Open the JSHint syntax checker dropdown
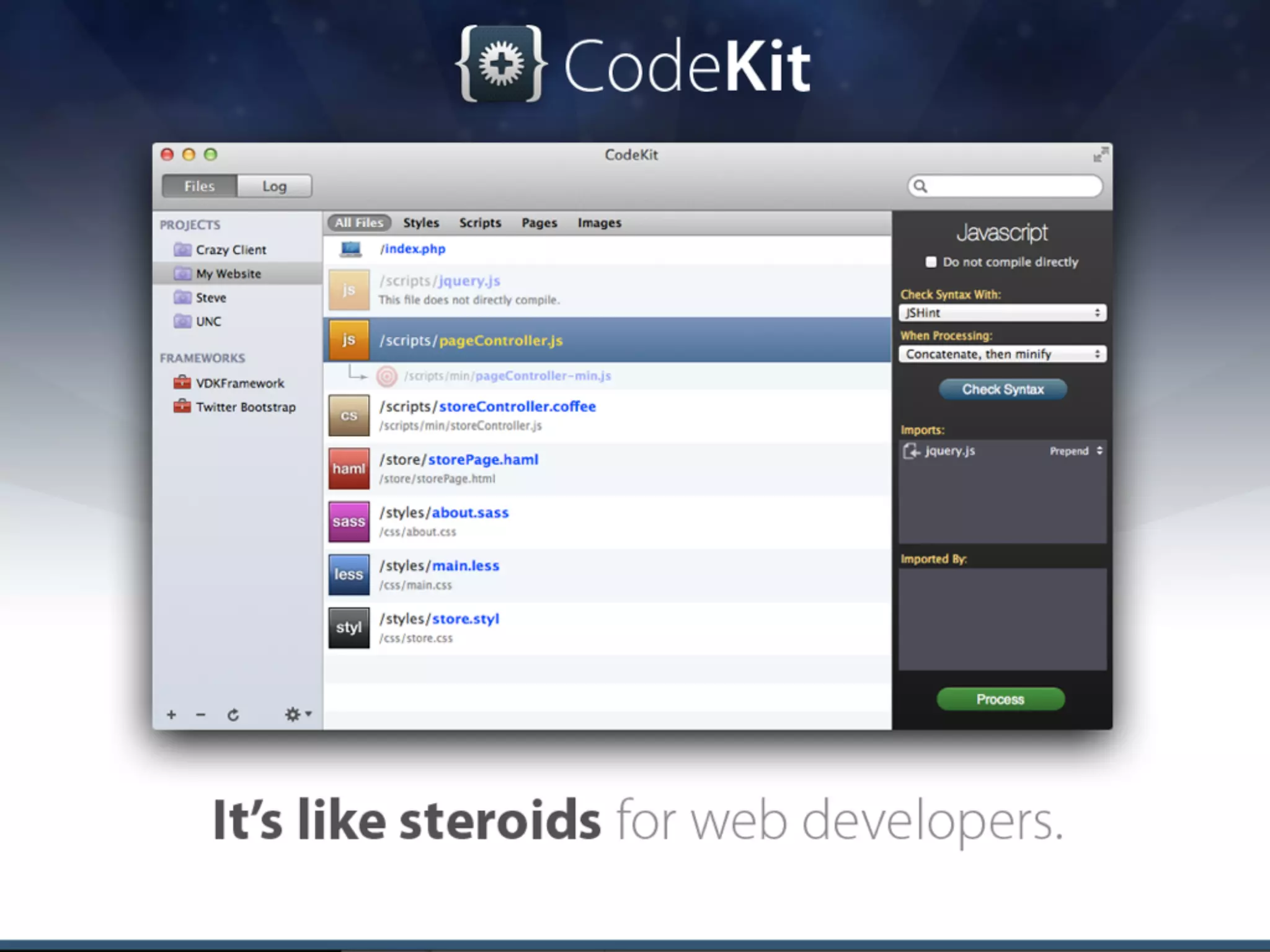 (x=1002, y=313)
